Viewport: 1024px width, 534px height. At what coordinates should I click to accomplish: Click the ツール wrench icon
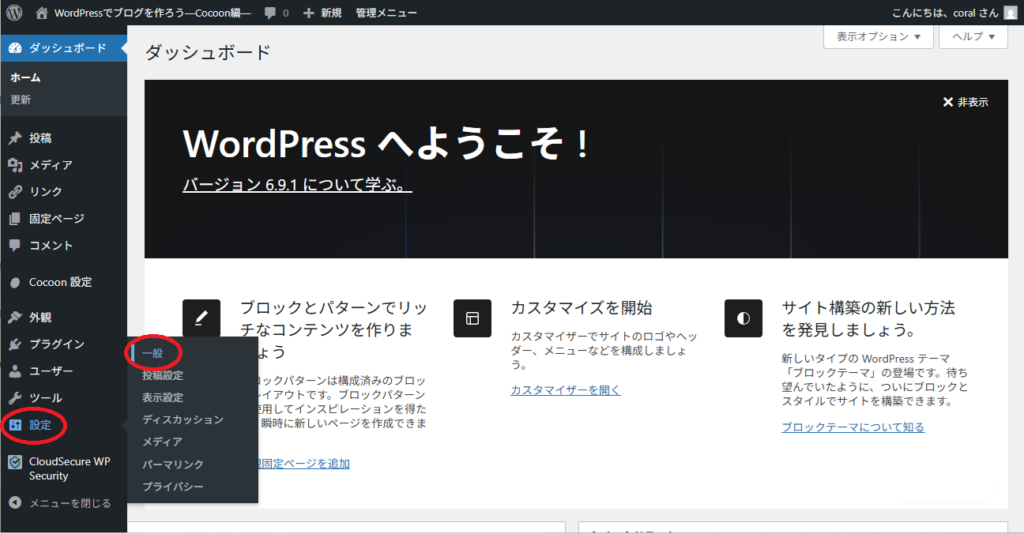(x=15, y=398)
